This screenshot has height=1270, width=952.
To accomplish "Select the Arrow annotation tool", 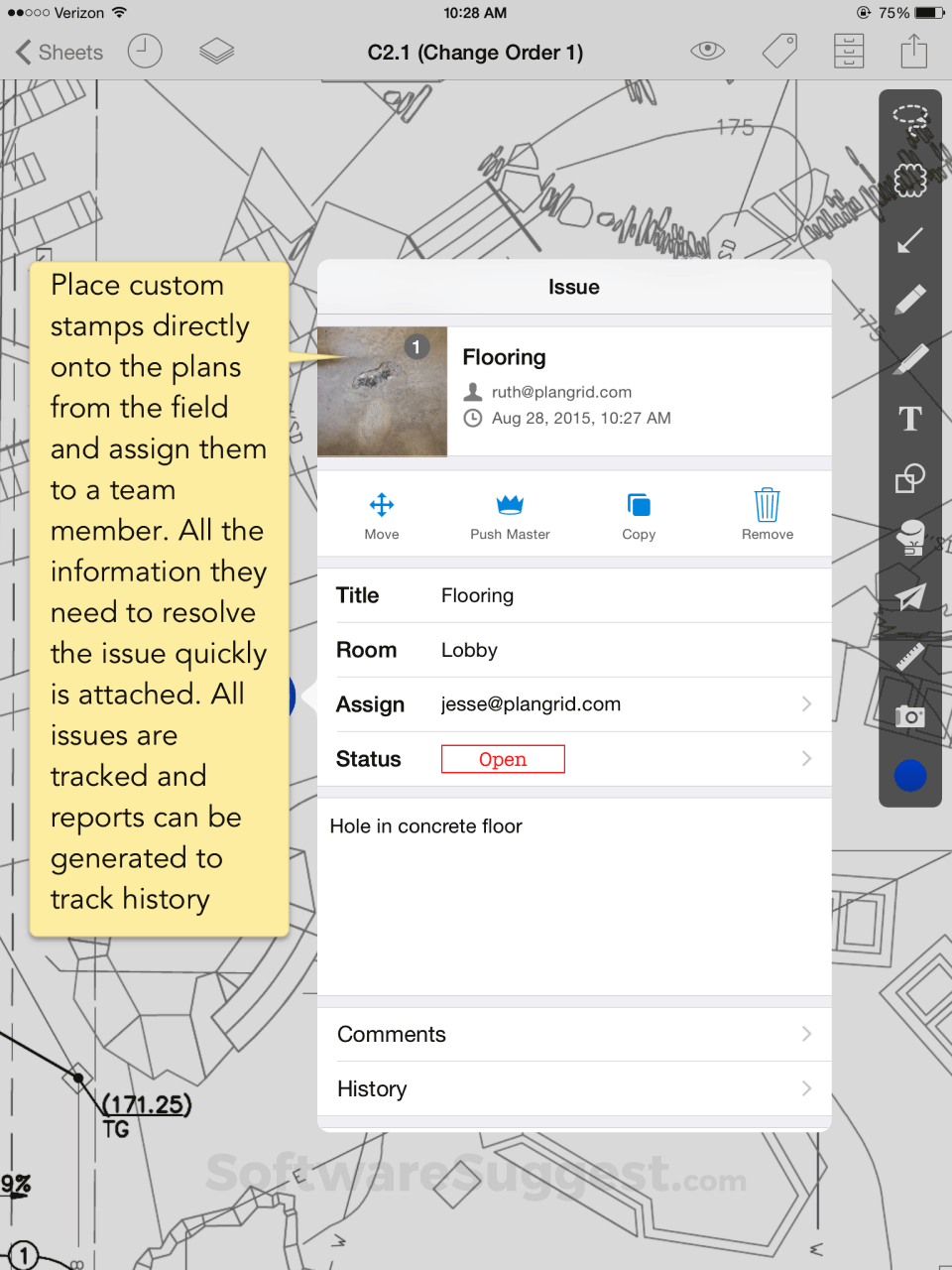I will [x=909, y=240].
